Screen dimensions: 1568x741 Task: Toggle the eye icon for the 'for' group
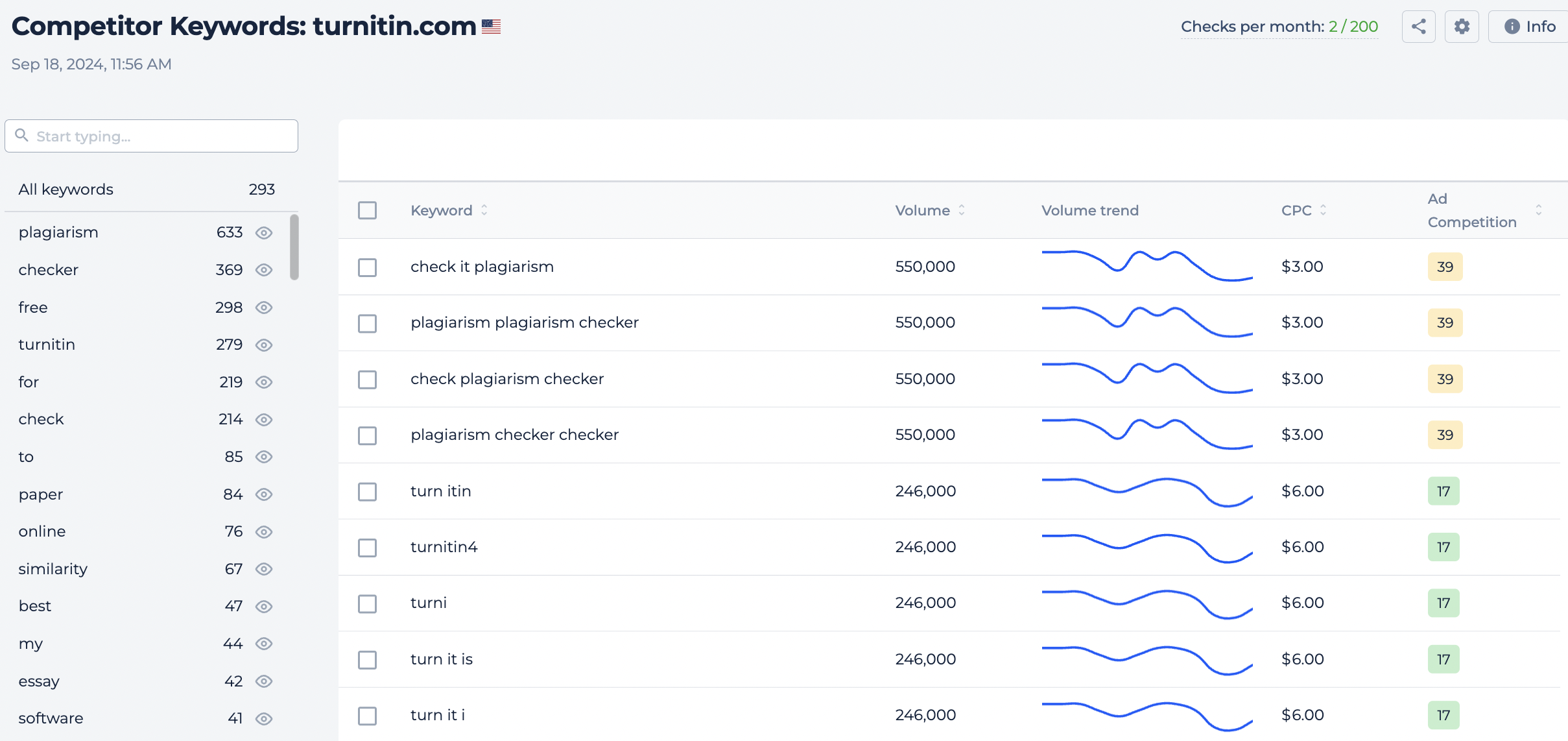(x=263, y=382)
